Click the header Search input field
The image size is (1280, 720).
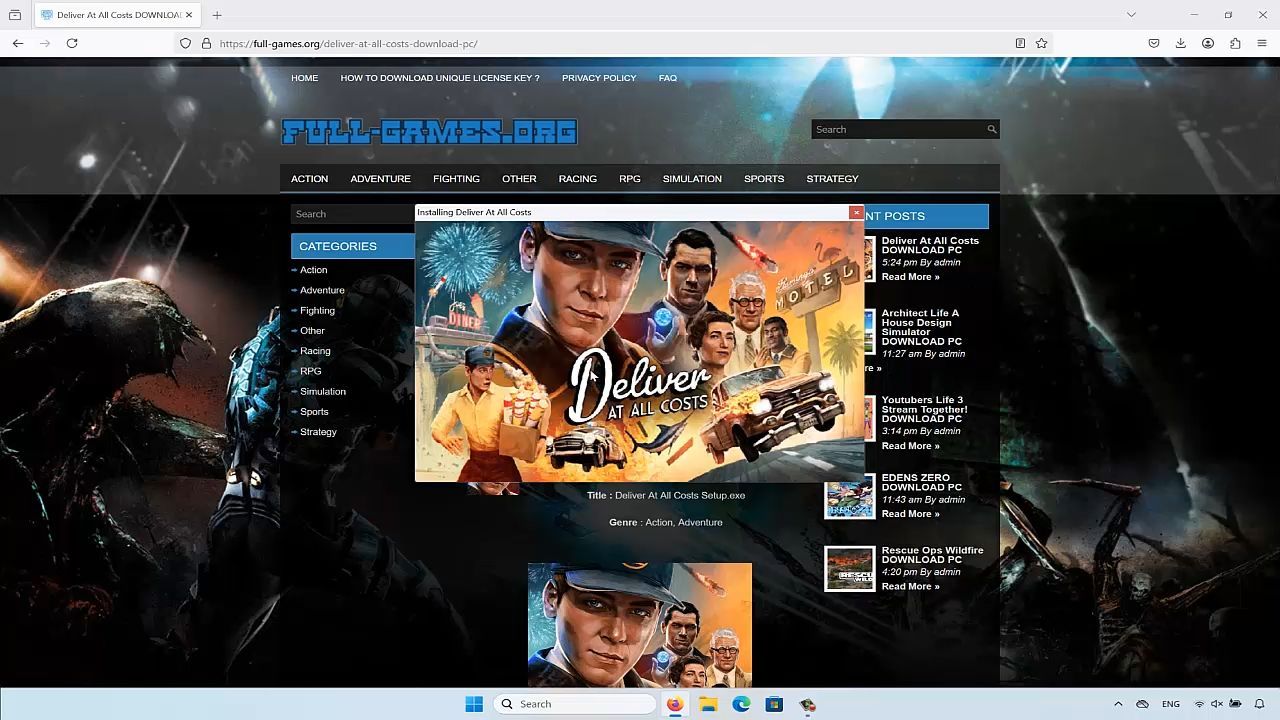898,129
